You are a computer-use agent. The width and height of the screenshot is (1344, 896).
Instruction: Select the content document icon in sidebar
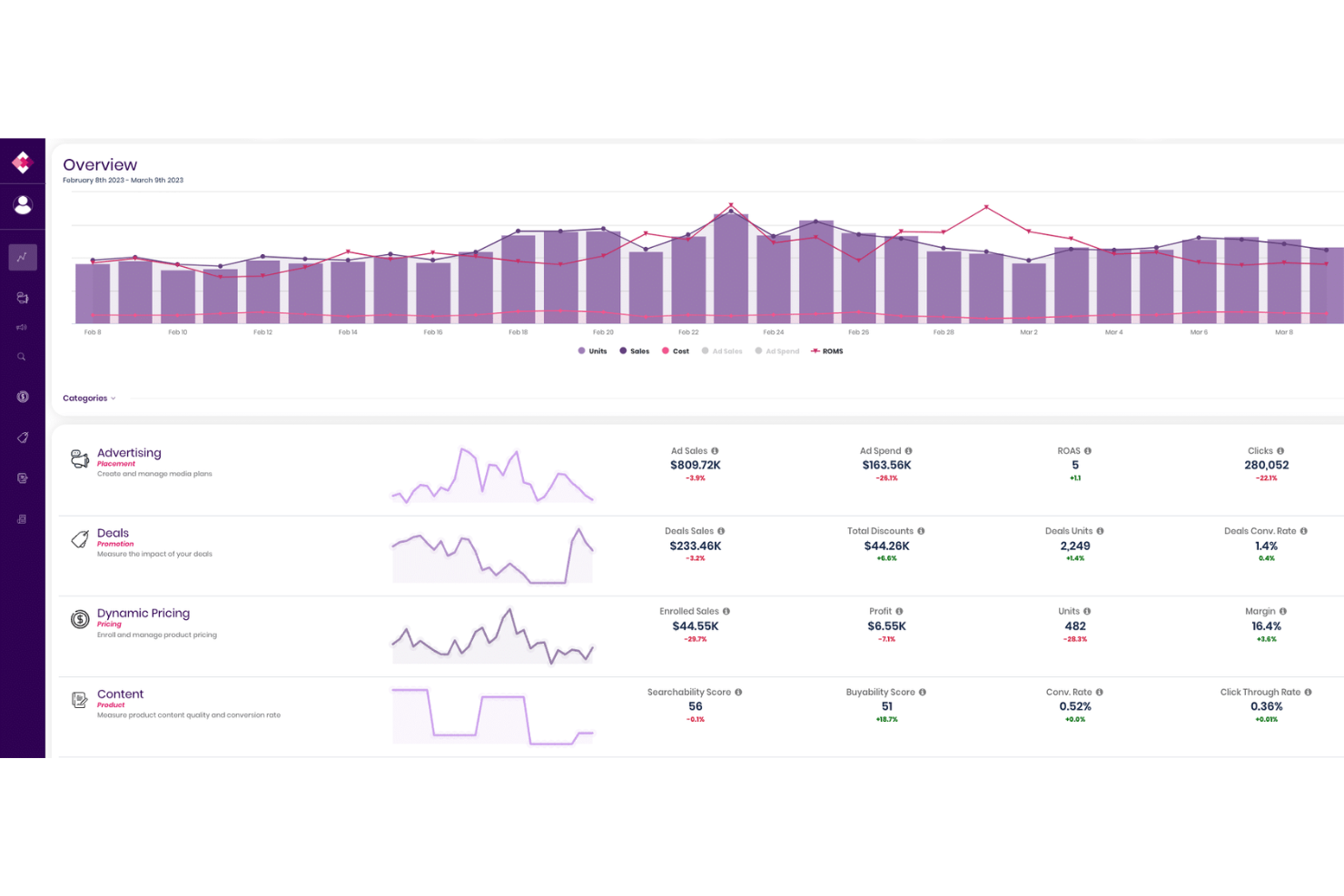click(x=22, y=478)
